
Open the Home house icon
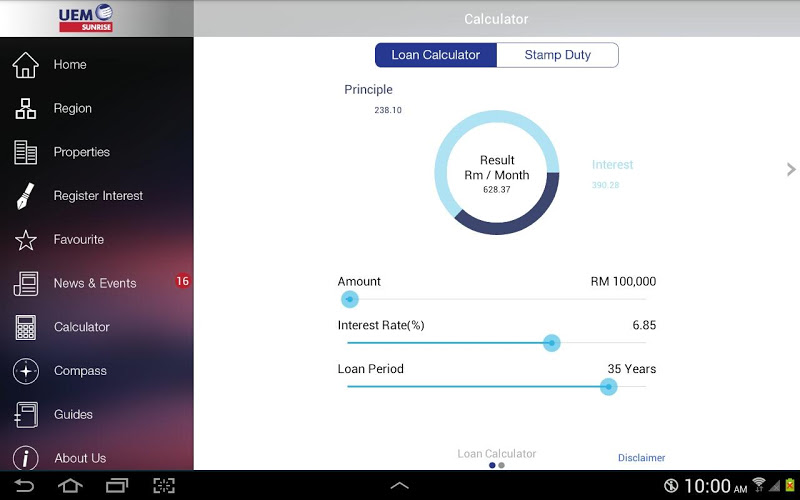pos(26,65)
